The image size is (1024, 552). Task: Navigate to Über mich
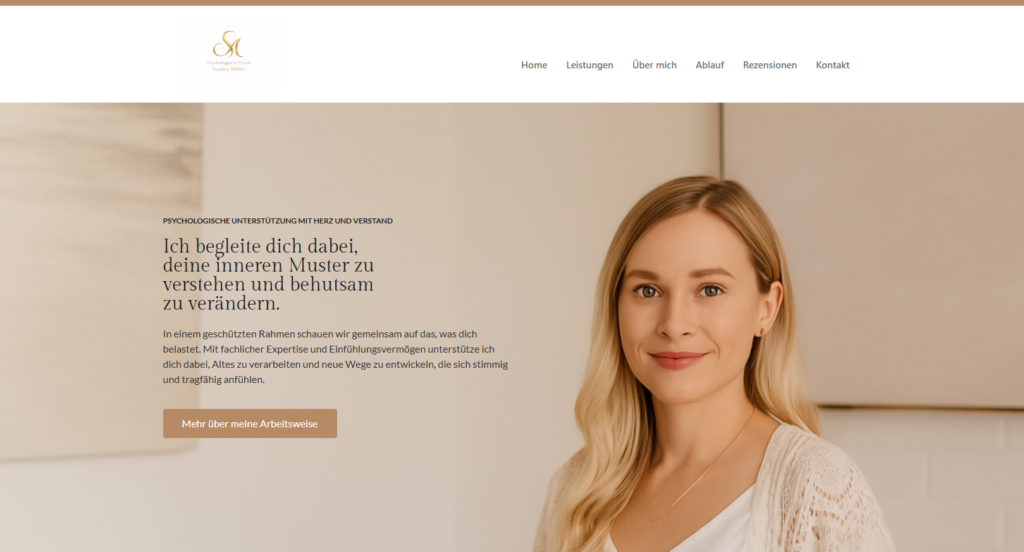pyautogui.click(x=654, y=65)
